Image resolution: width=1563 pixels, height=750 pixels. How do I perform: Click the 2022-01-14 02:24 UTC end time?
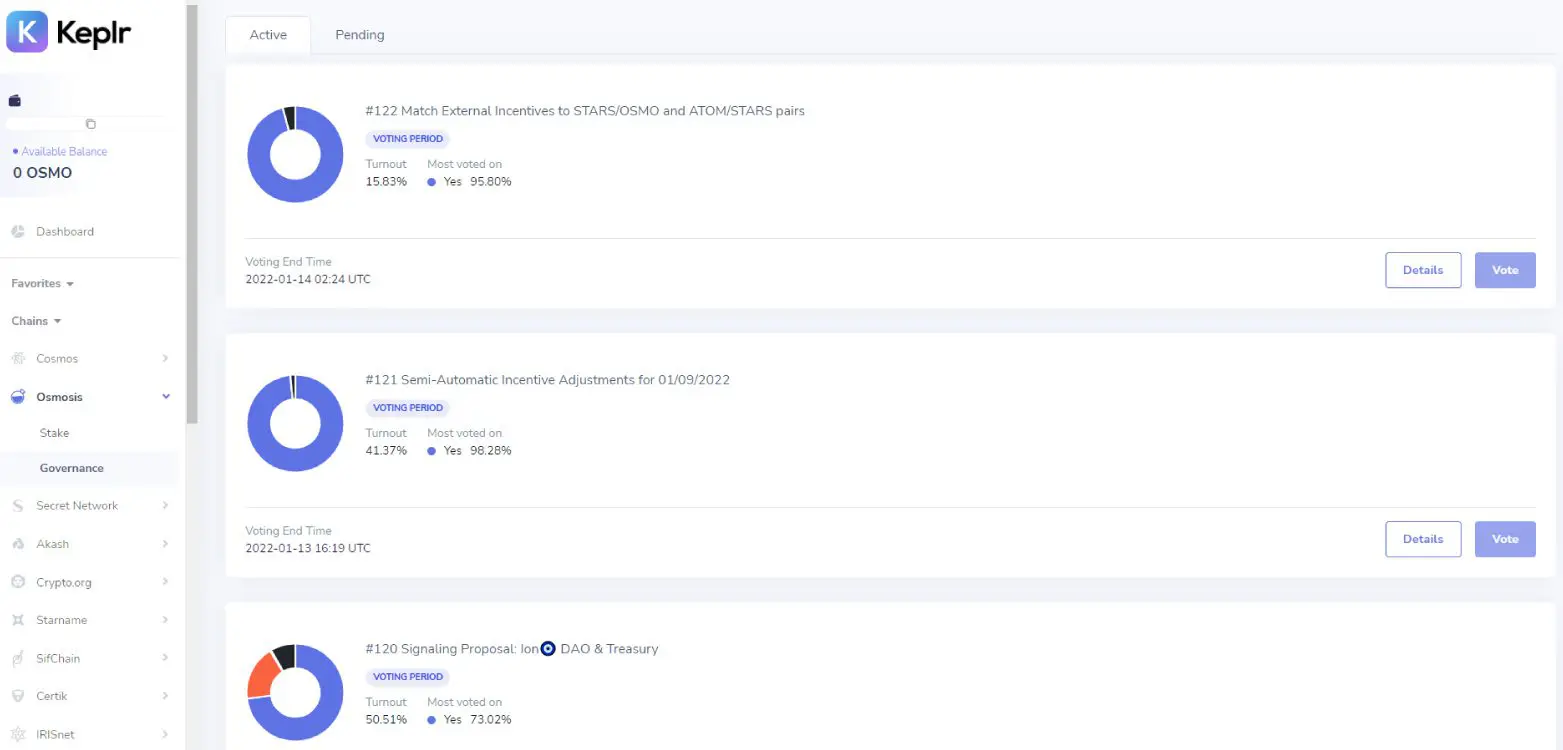(x=308, y=279)
